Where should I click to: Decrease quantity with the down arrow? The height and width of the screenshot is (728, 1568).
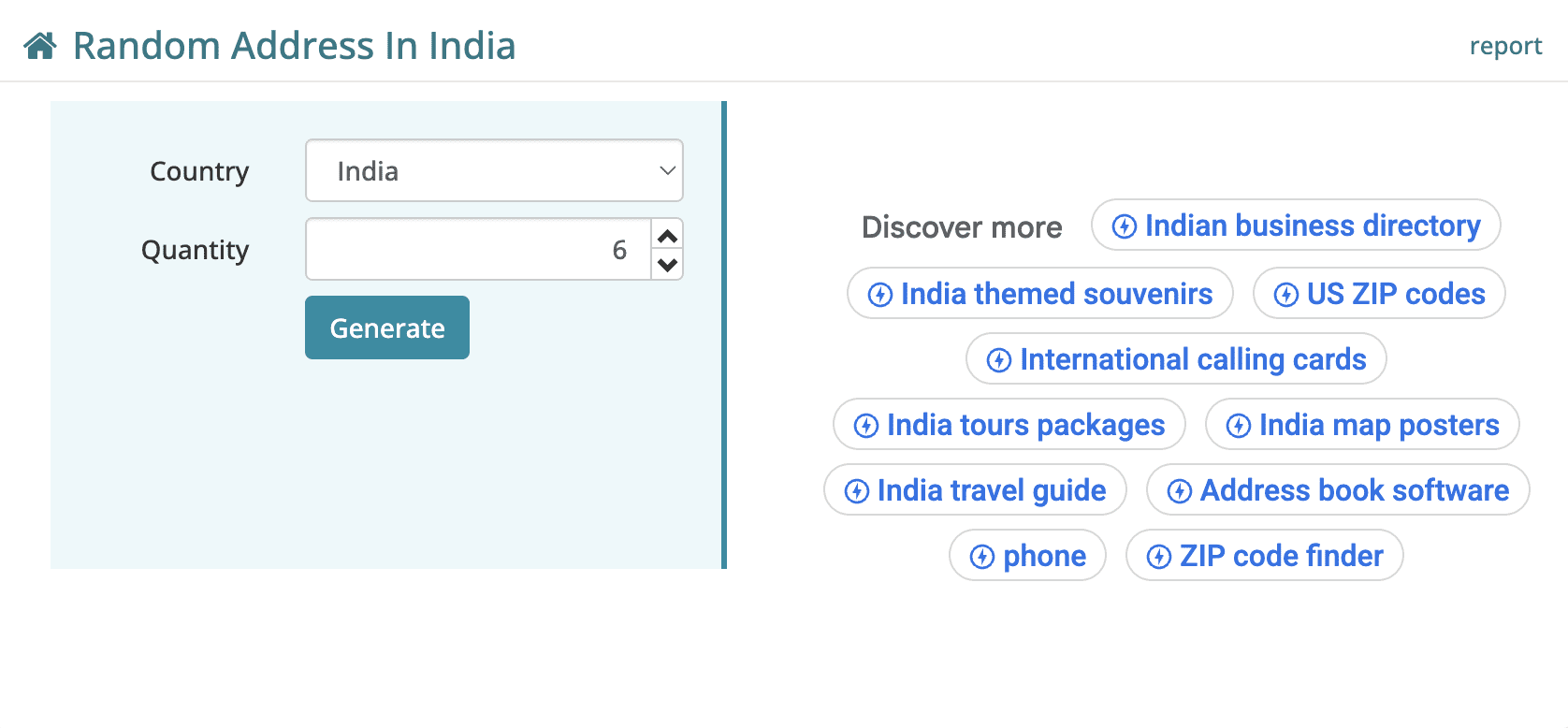tap(667, 264)
